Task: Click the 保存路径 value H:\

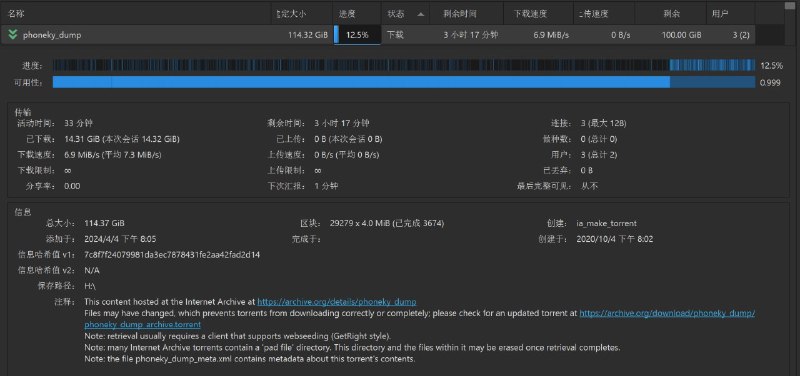Action: pyautogui.click(x=90, y=286)
